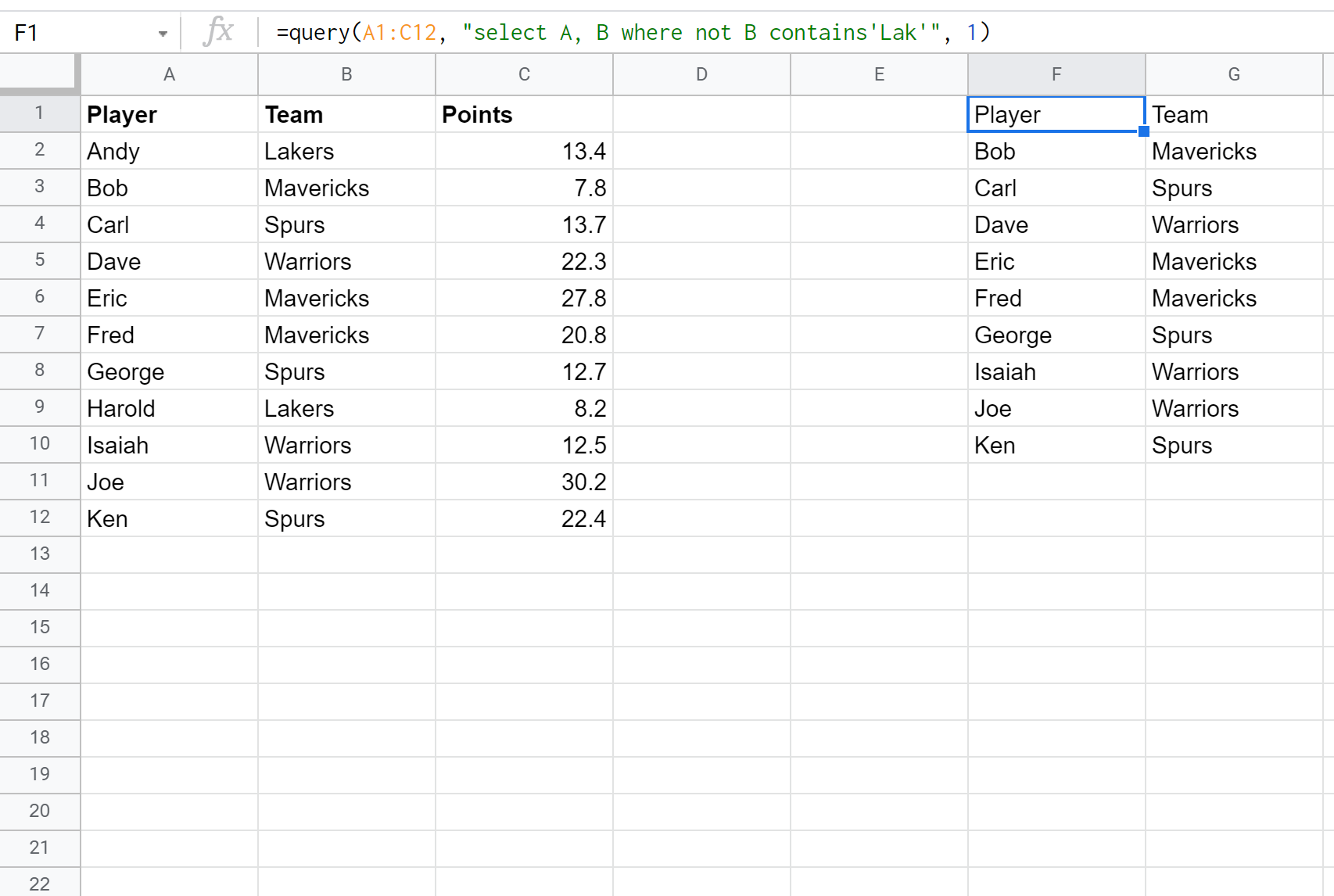The image size is (1334, 896).
Task: Select the Team cell in column G
Action: click(1233, 115)
